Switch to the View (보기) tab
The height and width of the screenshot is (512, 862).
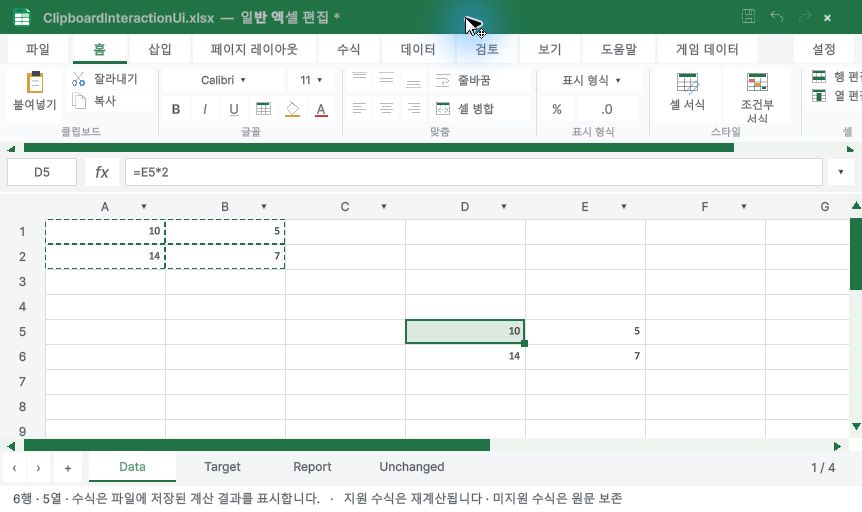549,49
